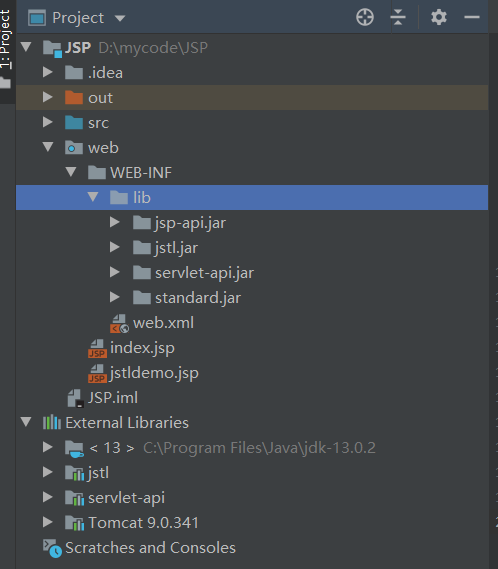Image resolution: width=498 pixels, height=569 pixels.
Task: Click the External Libraries bars icon
Action: pyautogui.click(x=52, y=422)
